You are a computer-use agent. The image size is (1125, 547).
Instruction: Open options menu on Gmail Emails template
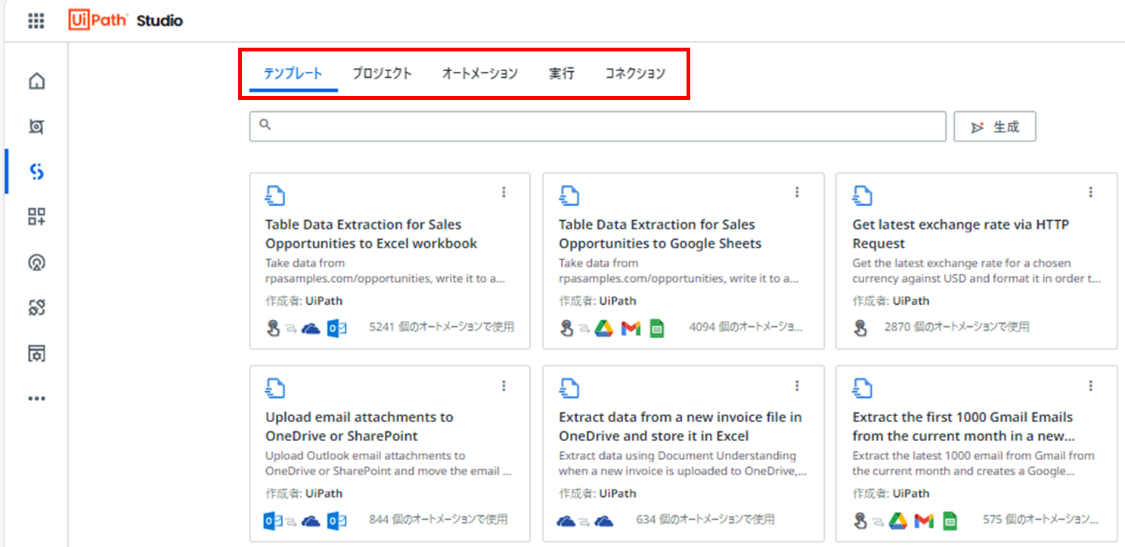(1091, 385)
